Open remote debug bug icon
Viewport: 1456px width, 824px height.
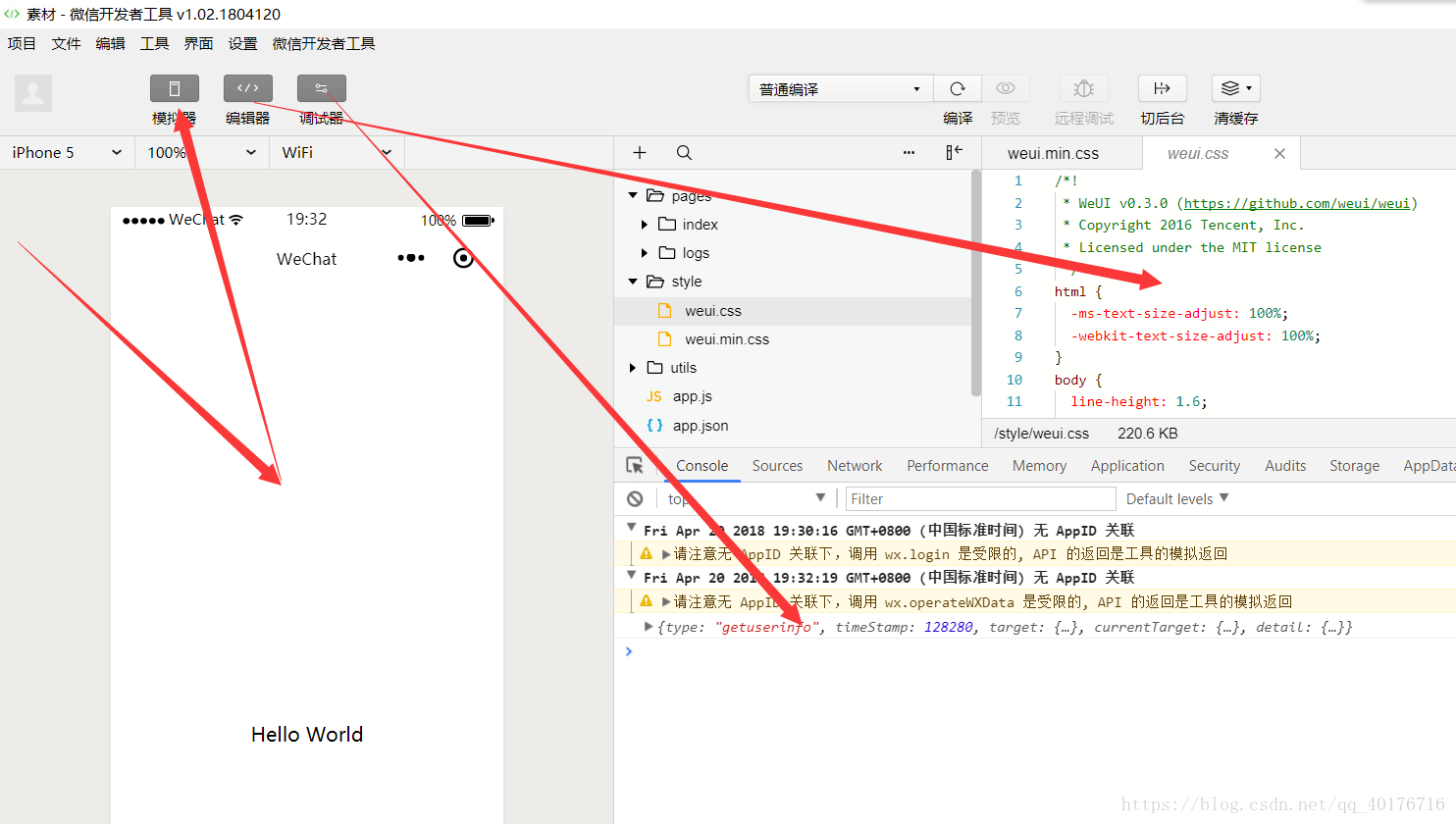tap(1084, 88)
